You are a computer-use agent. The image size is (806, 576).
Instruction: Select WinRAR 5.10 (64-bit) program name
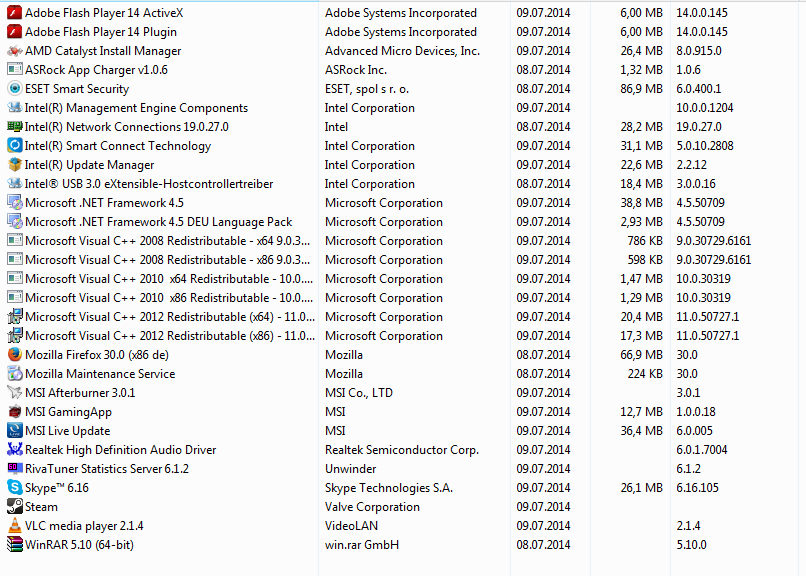click(80, 545)
